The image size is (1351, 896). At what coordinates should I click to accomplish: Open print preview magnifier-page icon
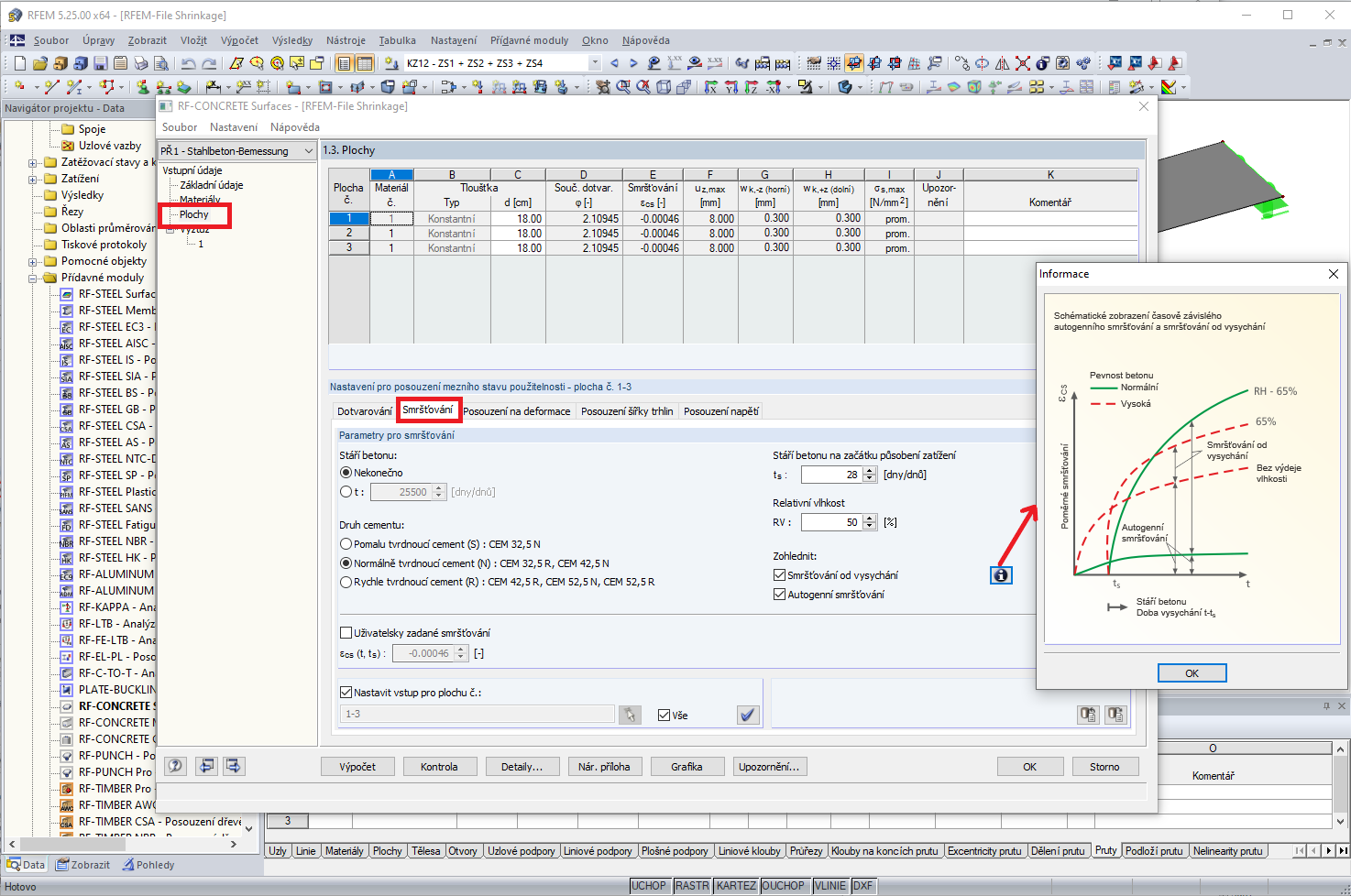pyautogui.click(x=160, y=63)
